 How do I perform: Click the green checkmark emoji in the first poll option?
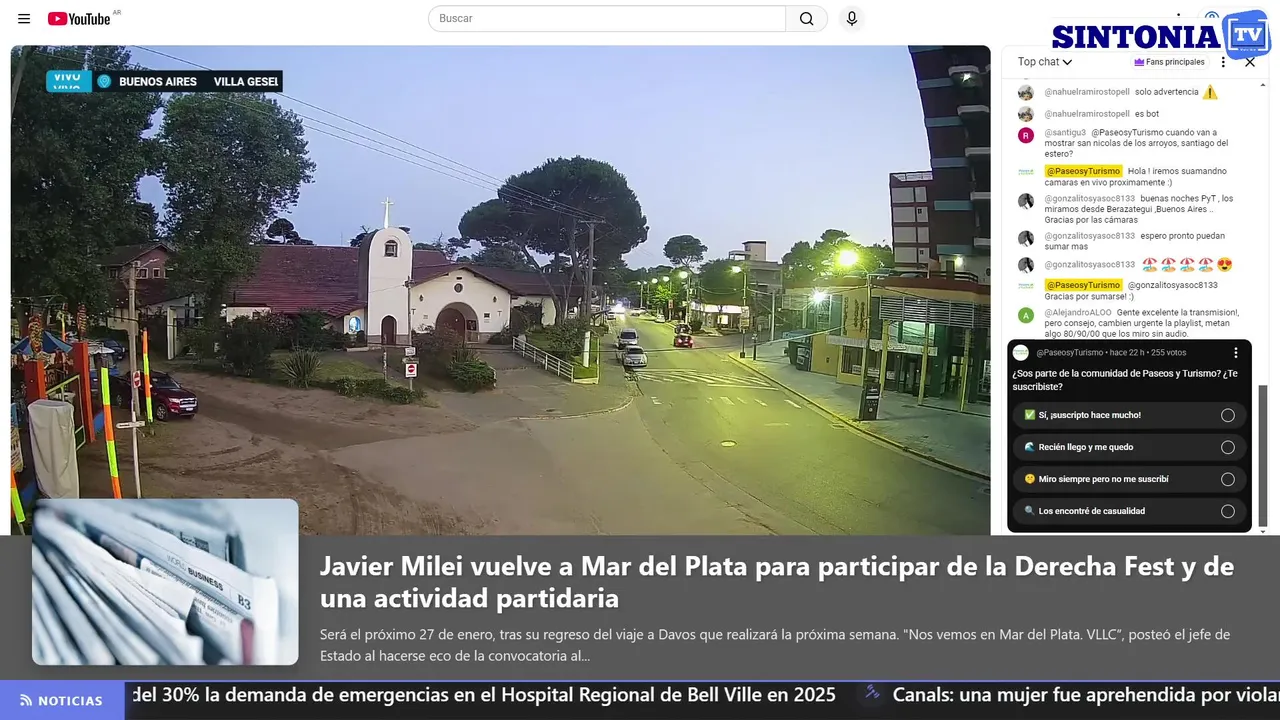coord(1030,415)
